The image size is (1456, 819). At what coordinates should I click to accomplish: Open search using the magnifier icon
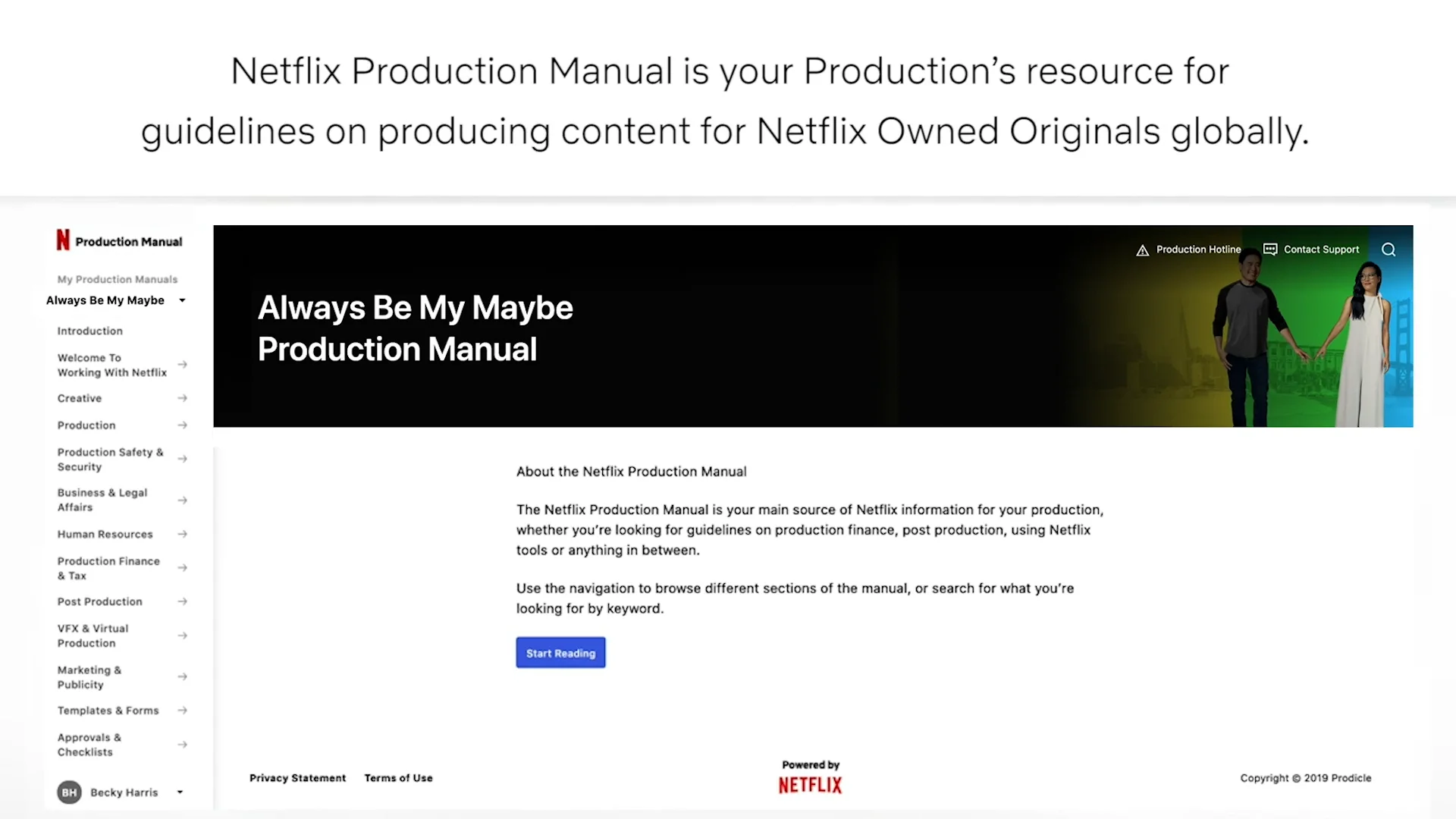tap(1389, 249)
